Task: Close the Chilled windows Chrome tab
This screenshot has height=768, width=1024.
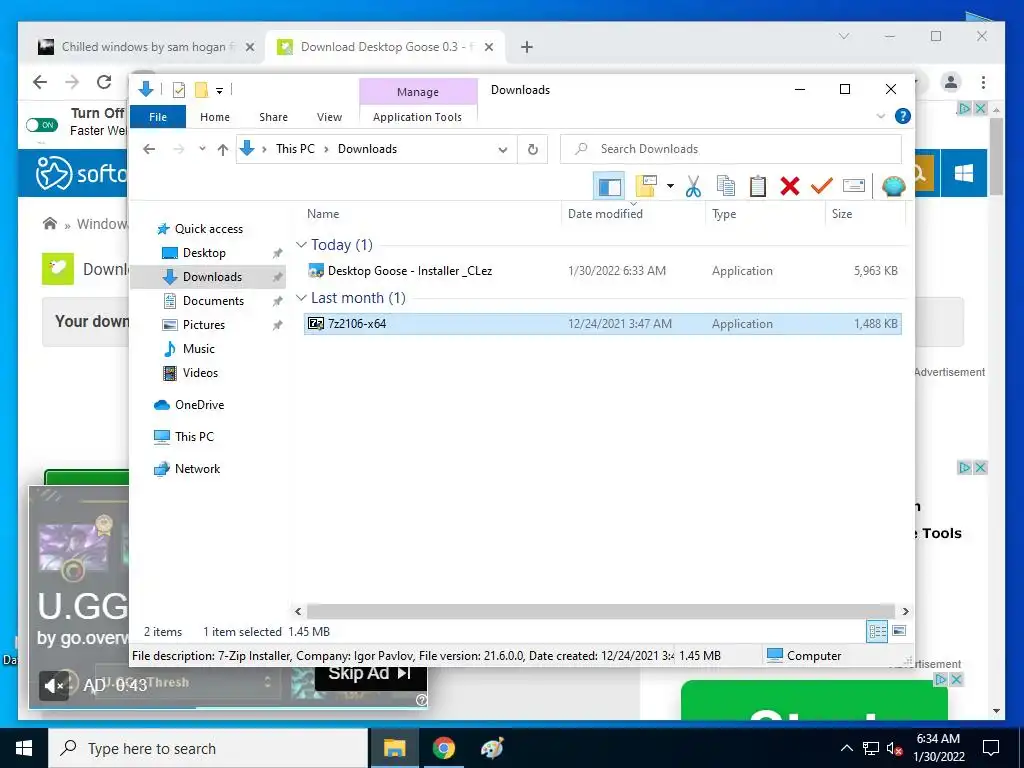Action: click(249, 47)
